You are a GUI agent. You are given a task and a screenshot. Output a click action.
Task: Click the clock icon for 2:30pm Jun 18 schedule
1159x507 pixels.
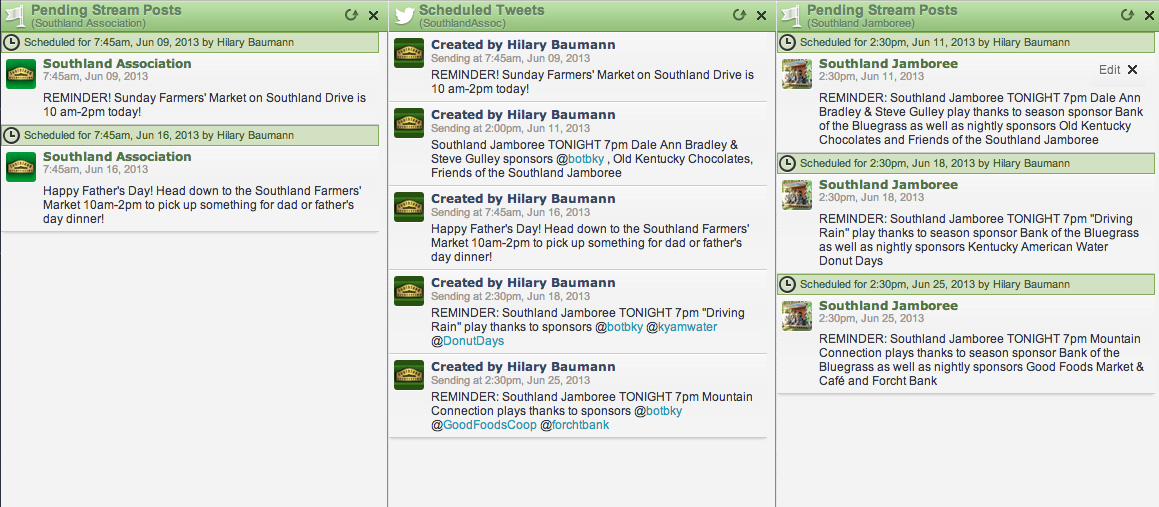pyautogui.click(x=789, y=163)
